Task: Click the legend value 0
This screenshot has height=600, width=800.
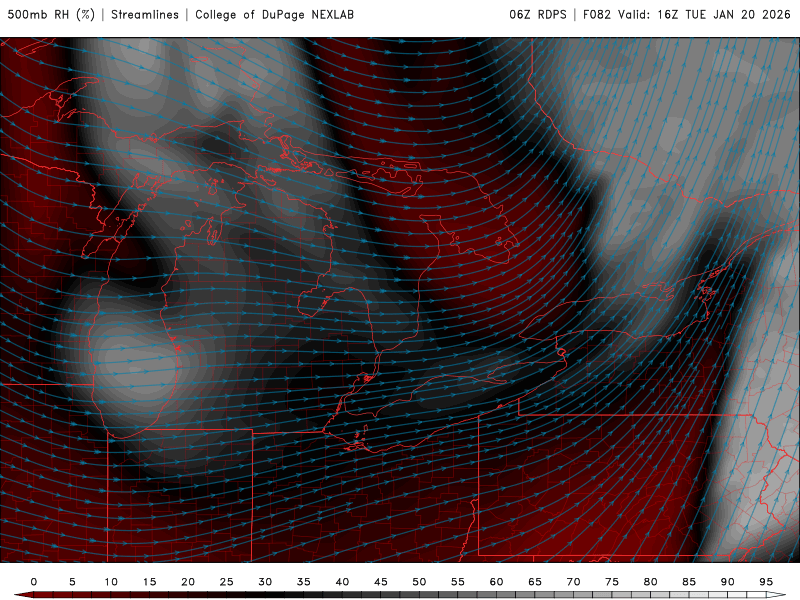Action: click(x=34, y=582)
